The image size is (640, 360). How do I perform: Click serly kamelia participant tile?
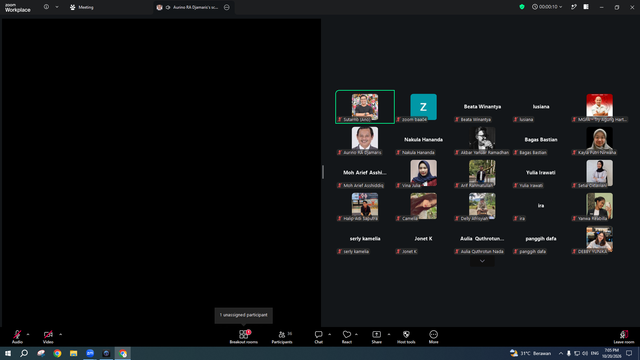click(365, 239)
